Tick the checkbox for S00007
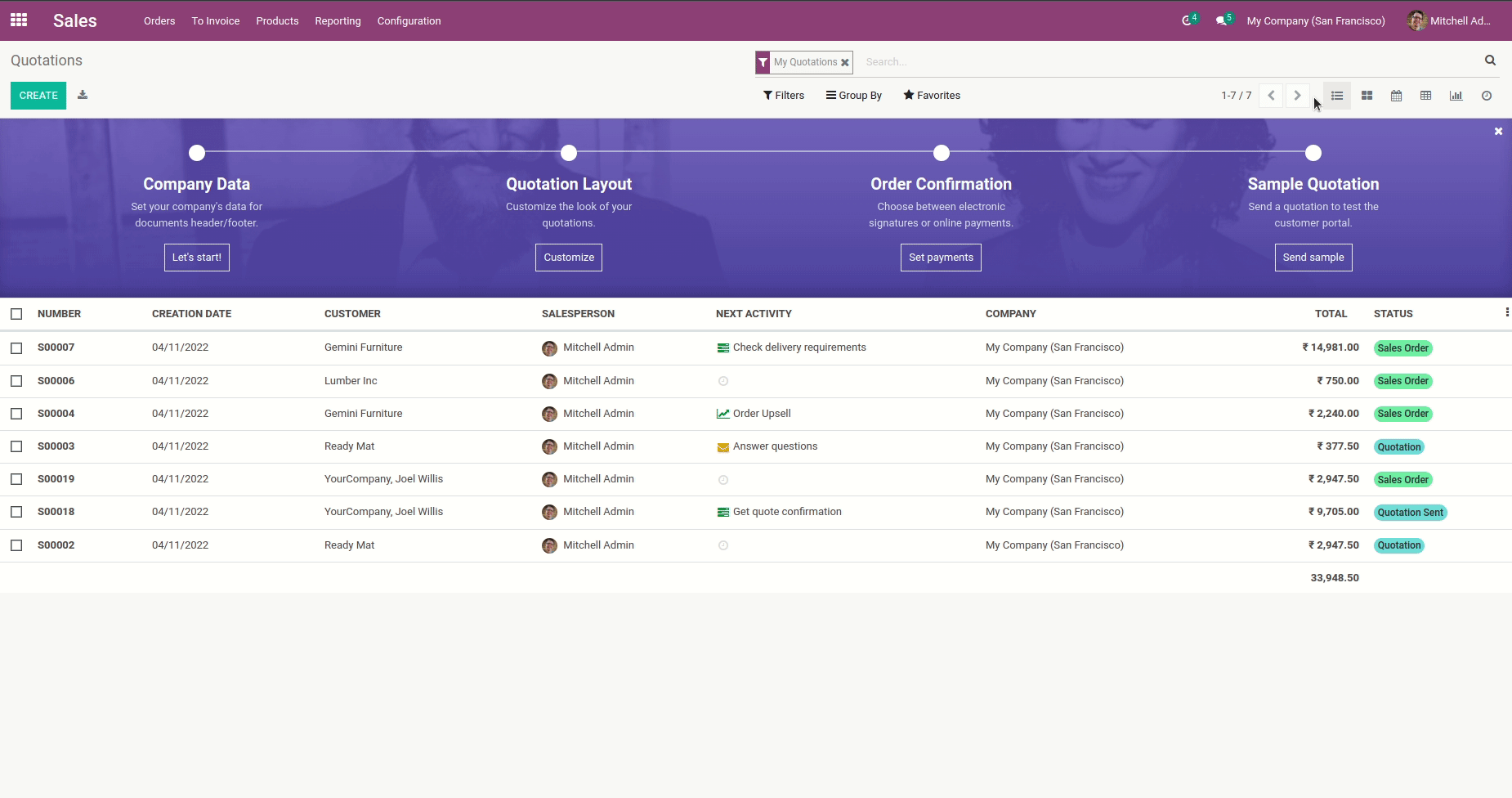The height and width of the screenshot is (798, 1512). tap(16, 348)
